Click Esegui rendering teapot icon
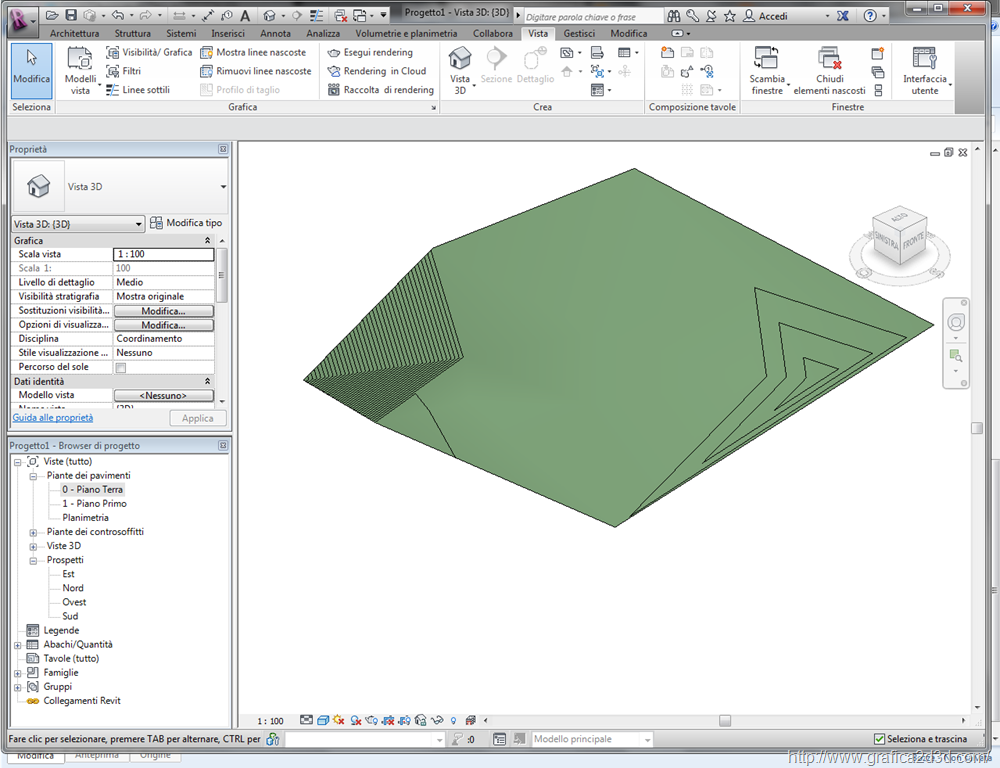This screenshot has width=1000, height=768. pos(334,53)
